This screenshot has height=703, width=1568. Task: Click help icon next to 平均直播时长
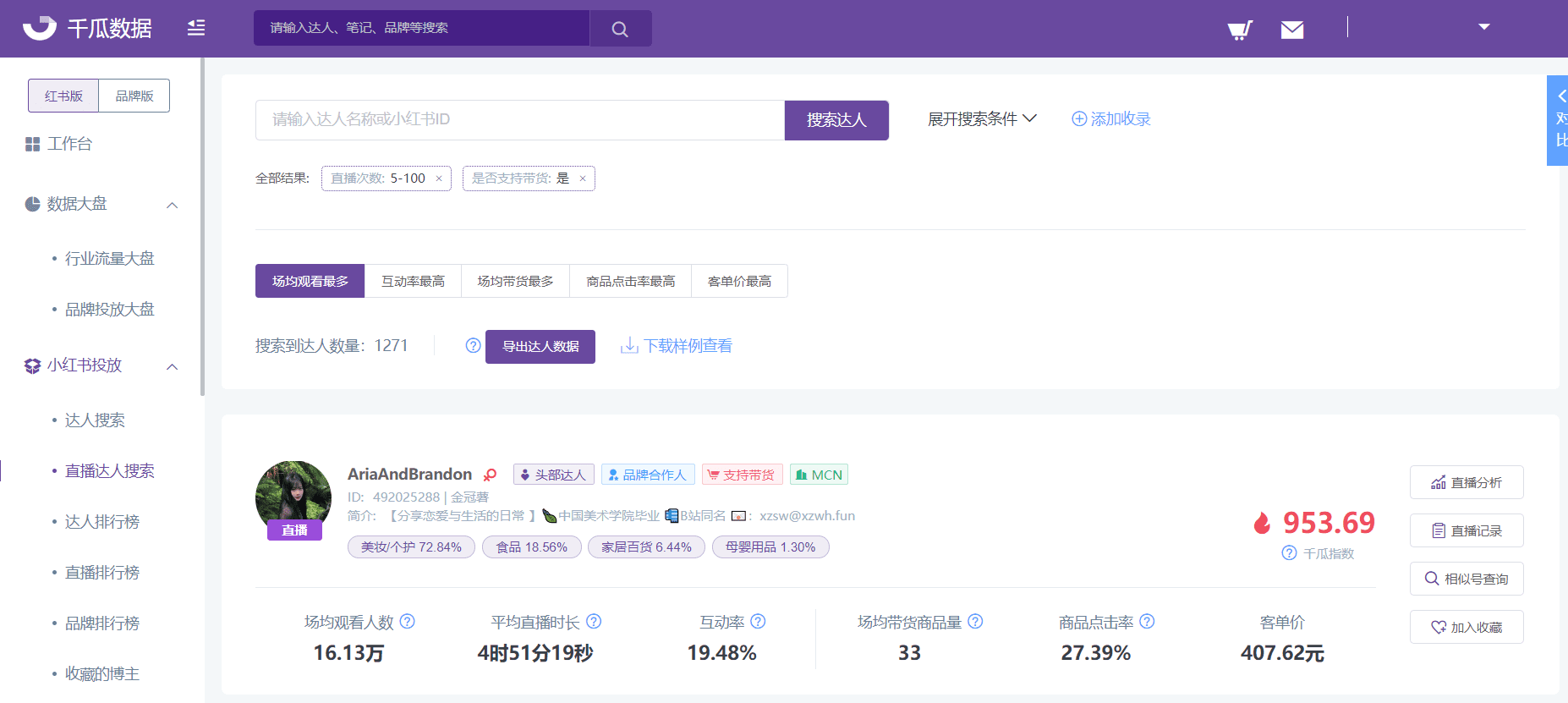(594, 621)
